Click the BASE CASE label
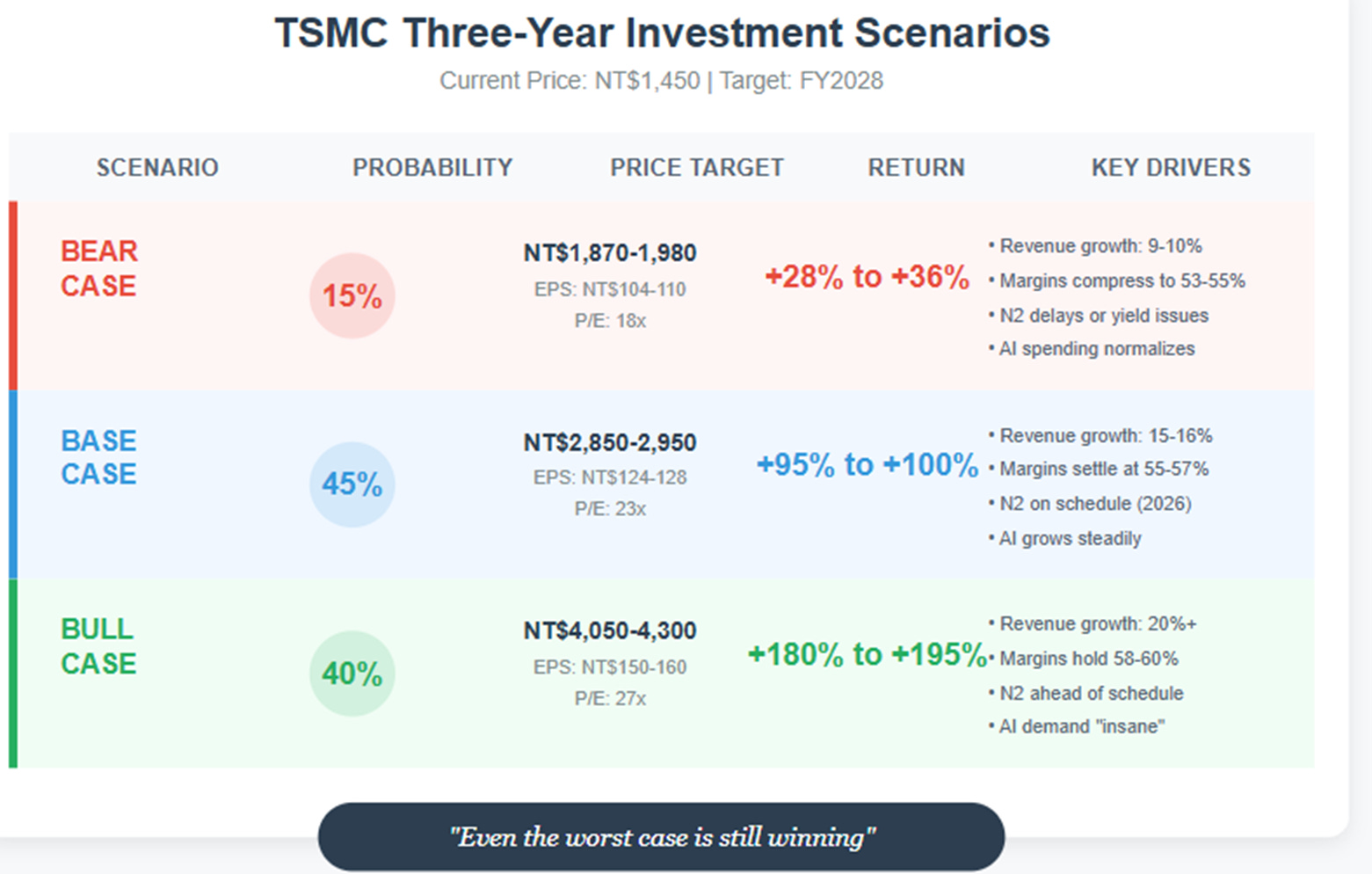The image size is (1372, 874). (x=98, y=457)
